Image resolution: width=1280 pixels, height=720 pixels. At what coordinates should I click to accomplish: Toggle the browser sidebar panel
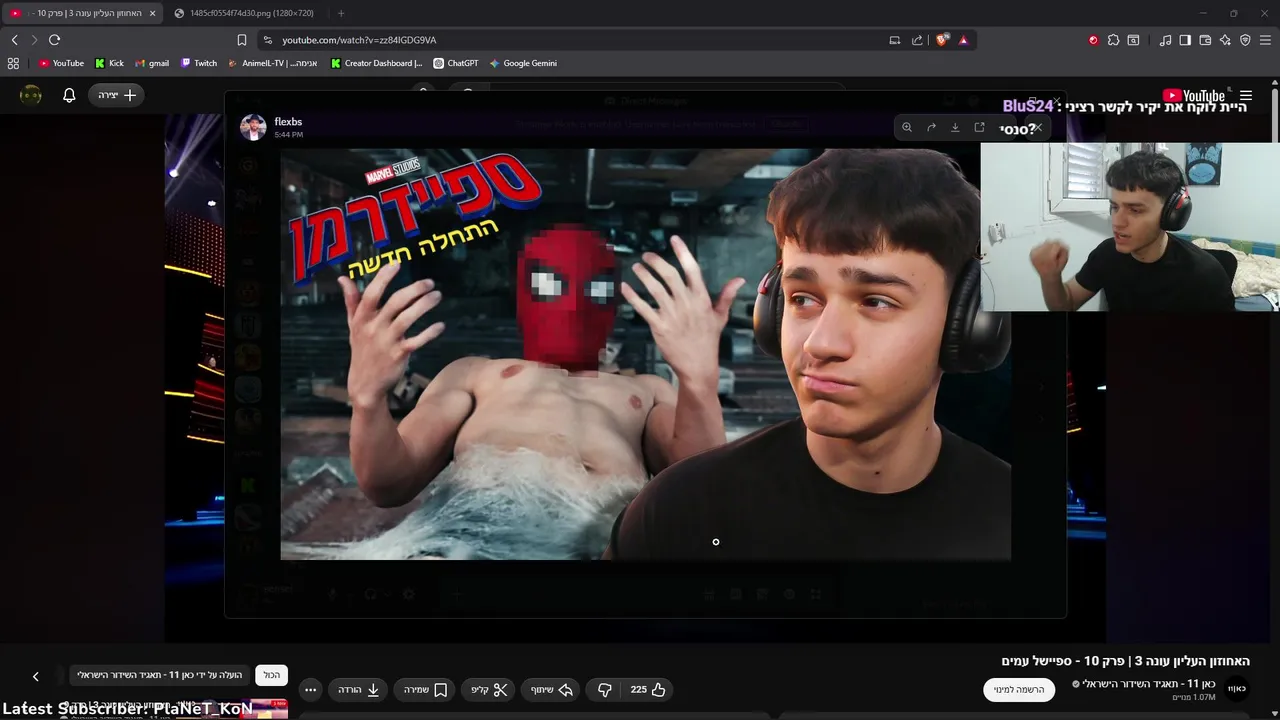click(x=1185, y=40)
